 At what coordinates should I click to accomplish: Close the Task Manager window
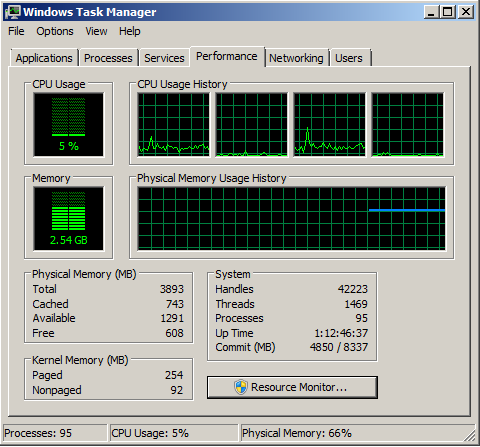point(465,12)
